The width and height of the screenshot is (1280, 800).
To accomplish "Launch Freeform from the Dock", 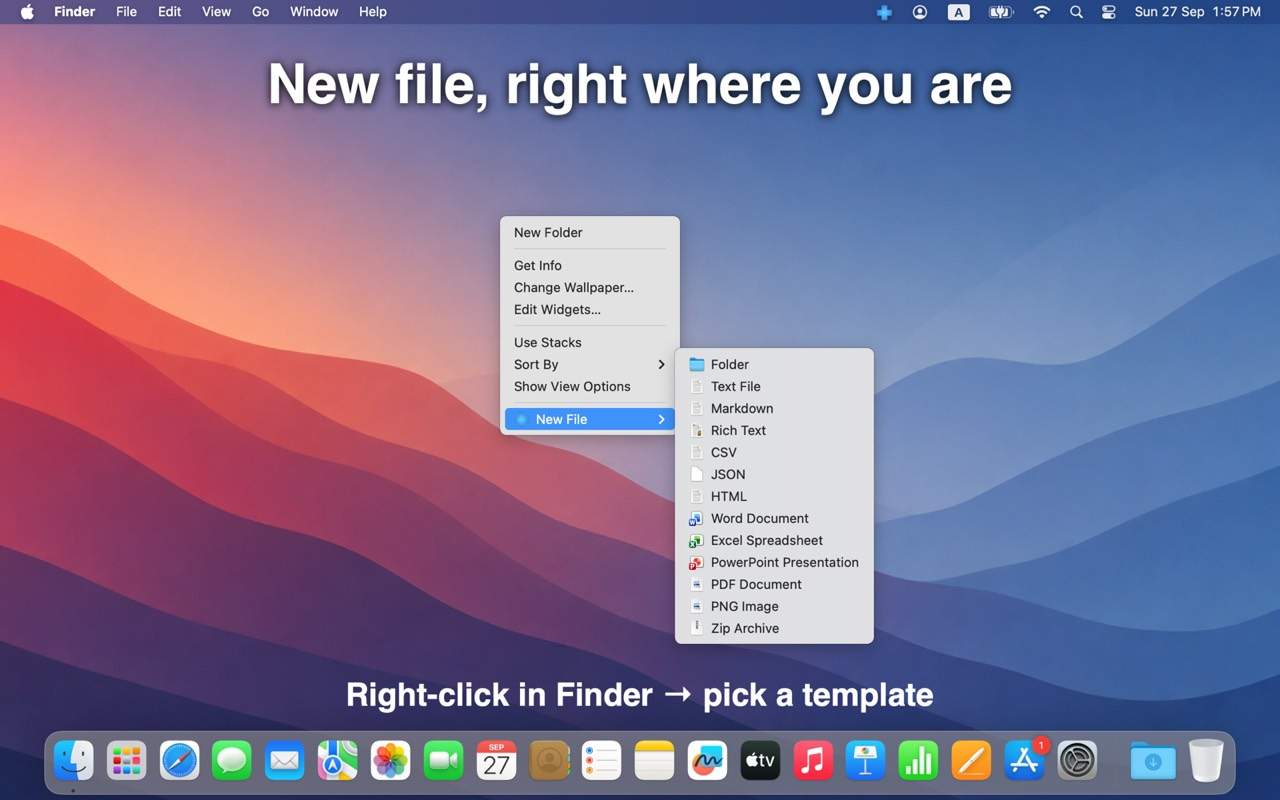I will (x=708, y=761).
